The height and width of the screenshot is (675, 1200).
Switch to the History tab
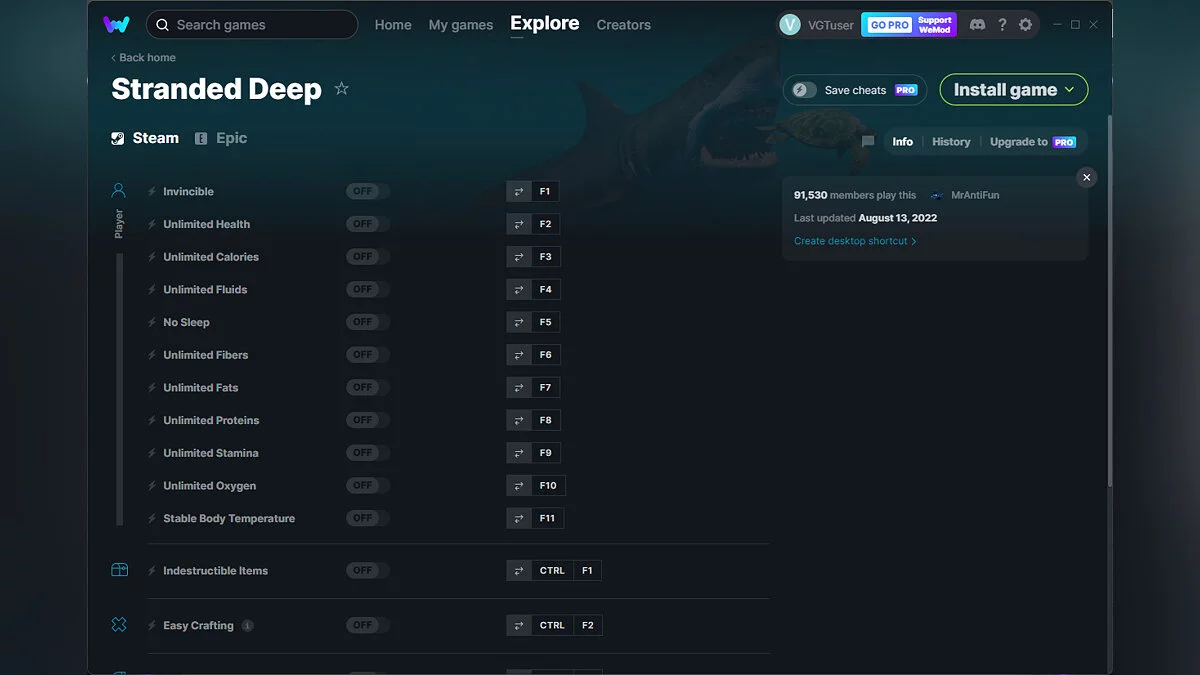click(950, 142)
